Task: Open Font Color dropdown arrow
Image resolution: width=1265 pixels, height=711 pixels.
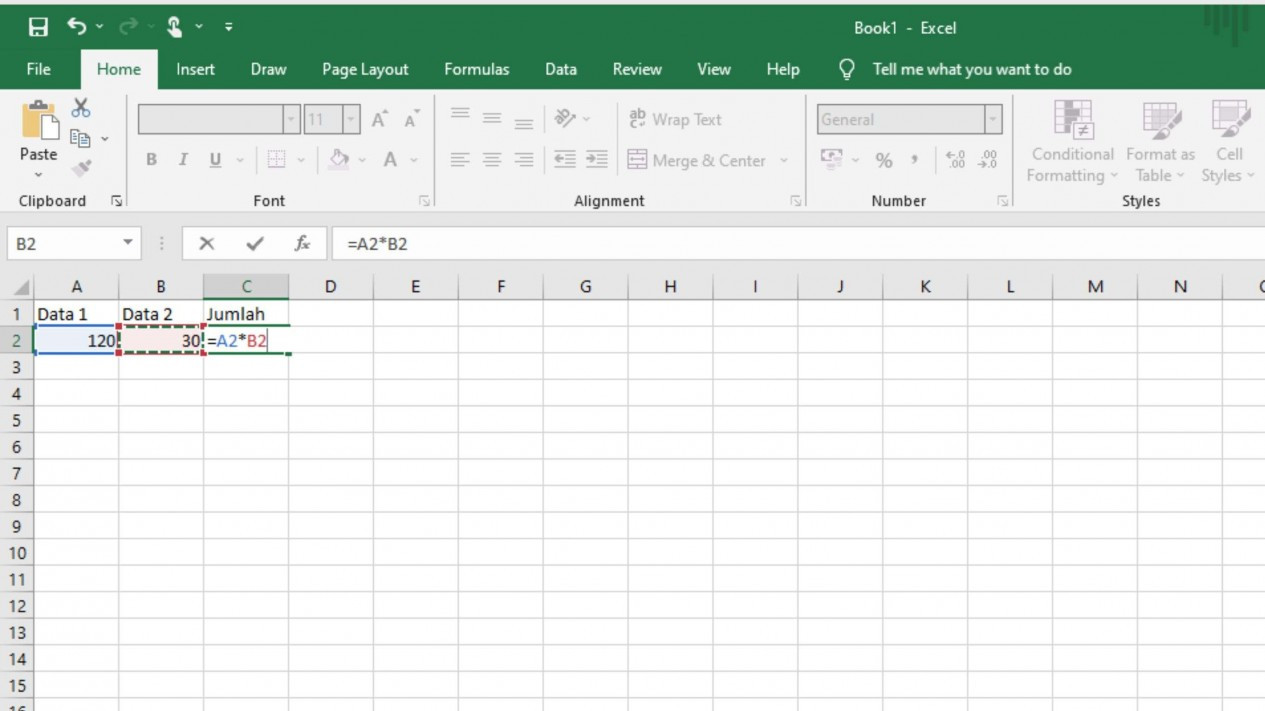Action: tap(414, 160)
